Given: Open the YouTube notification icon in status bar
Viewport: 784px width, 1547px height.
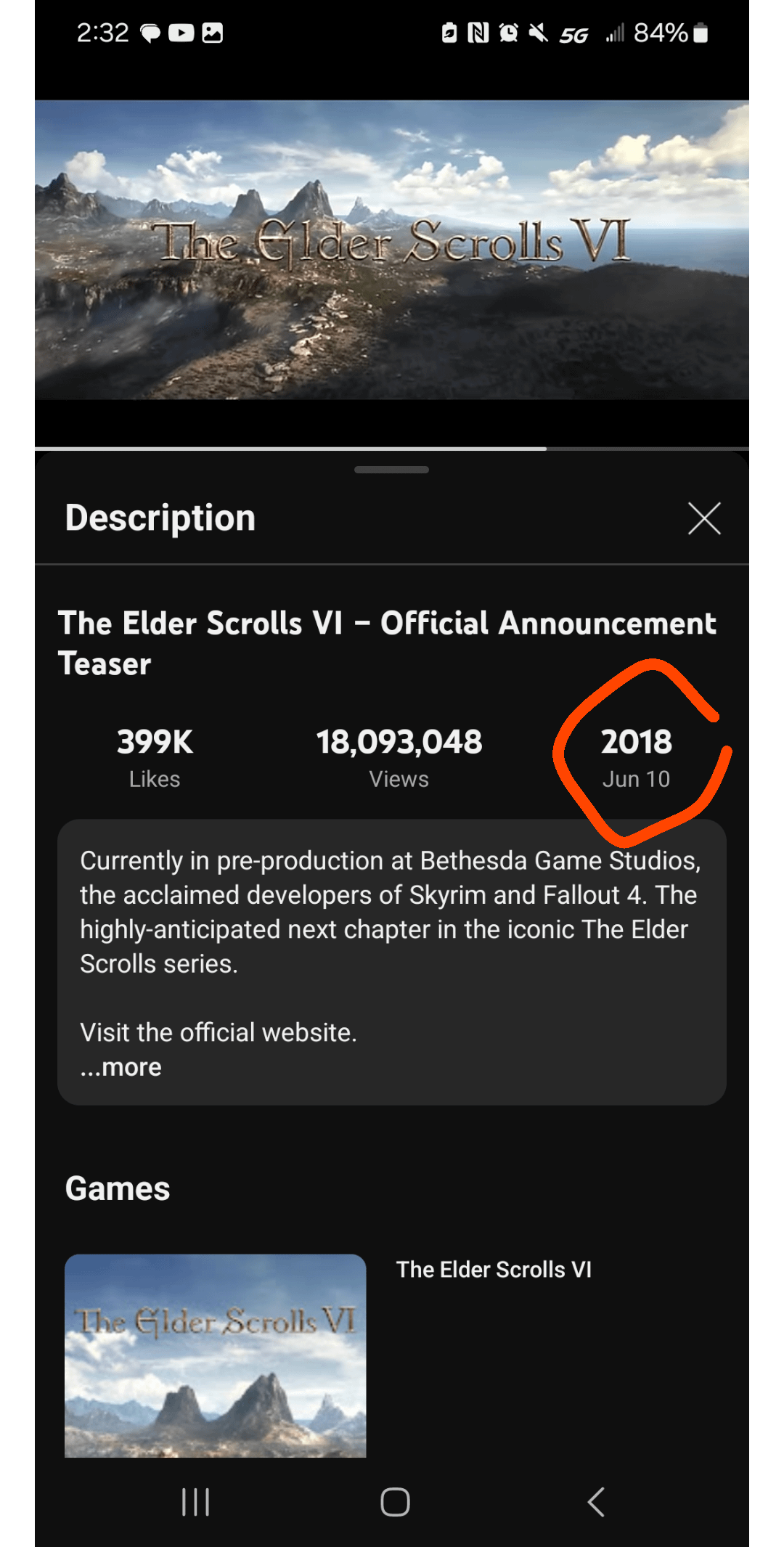Looking at the screenshot, I should pos(180,33).
